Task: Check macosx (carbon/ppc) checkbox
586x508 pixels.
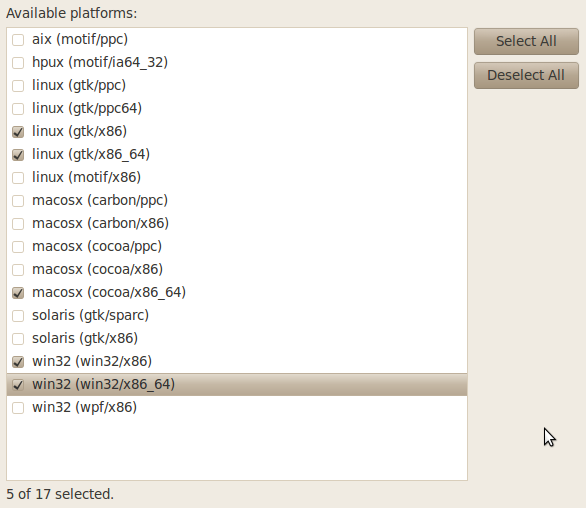Action: (x=18, y=201)
